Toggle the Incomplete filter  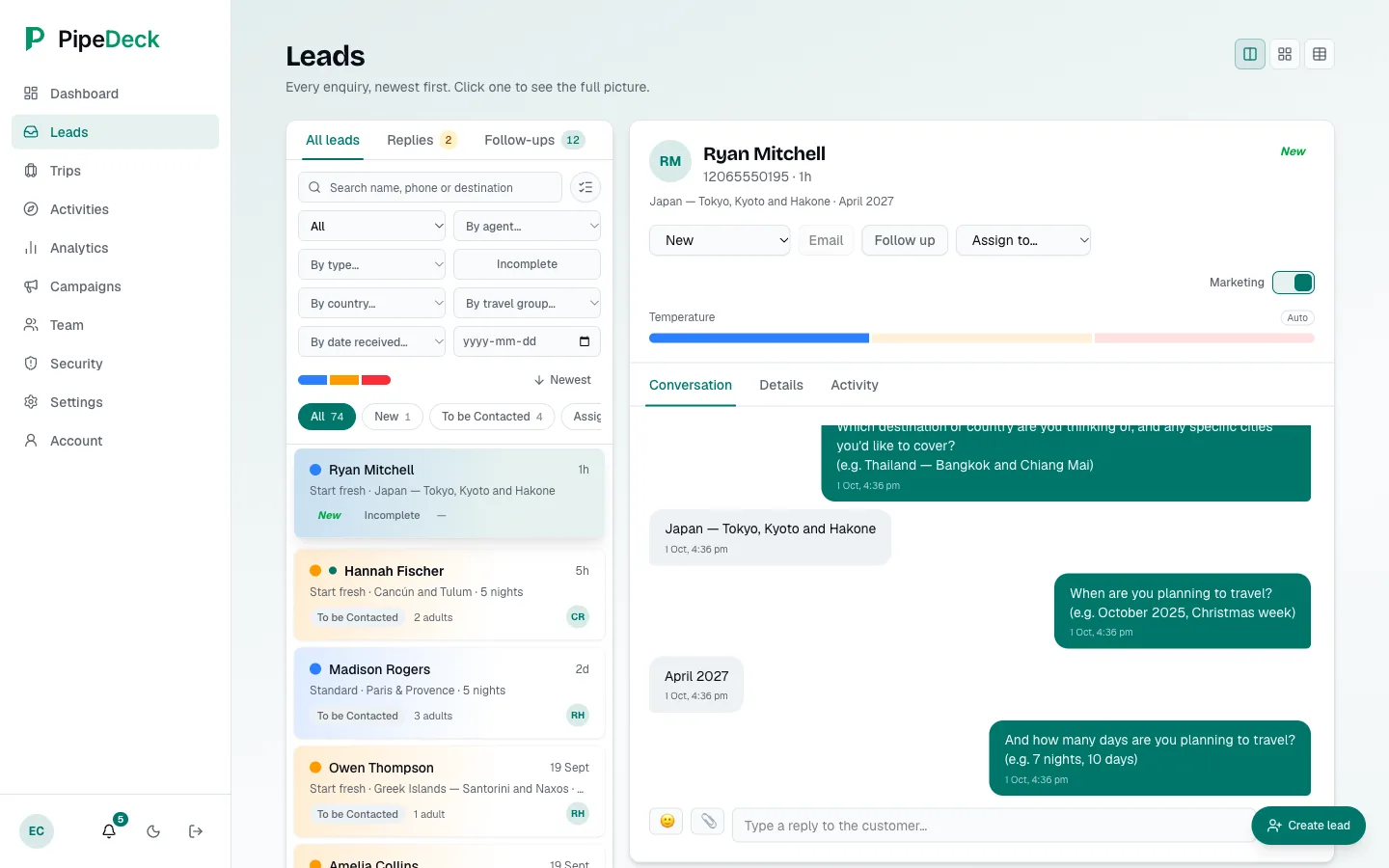click(527, 264)
